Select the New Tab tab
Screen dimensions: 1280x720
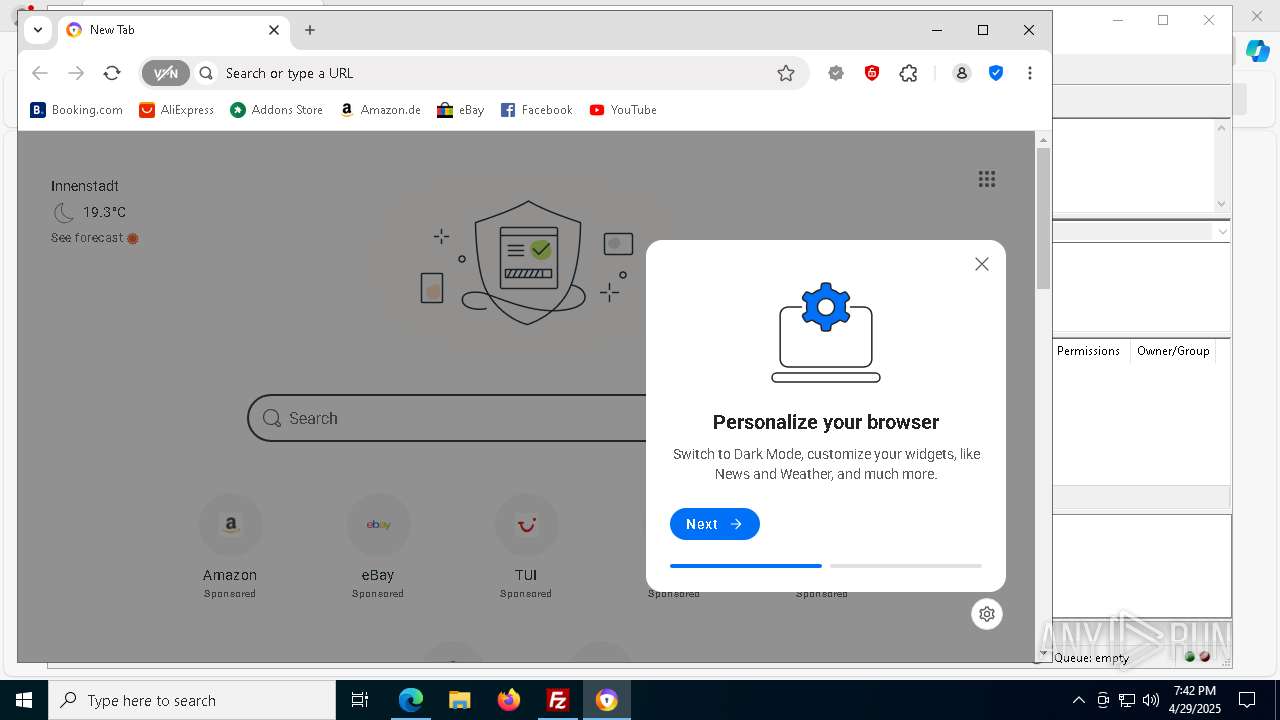174,30
